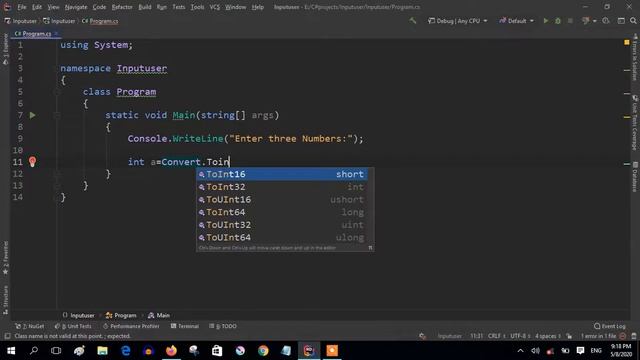Open the Edit menu

click(37, 7)
